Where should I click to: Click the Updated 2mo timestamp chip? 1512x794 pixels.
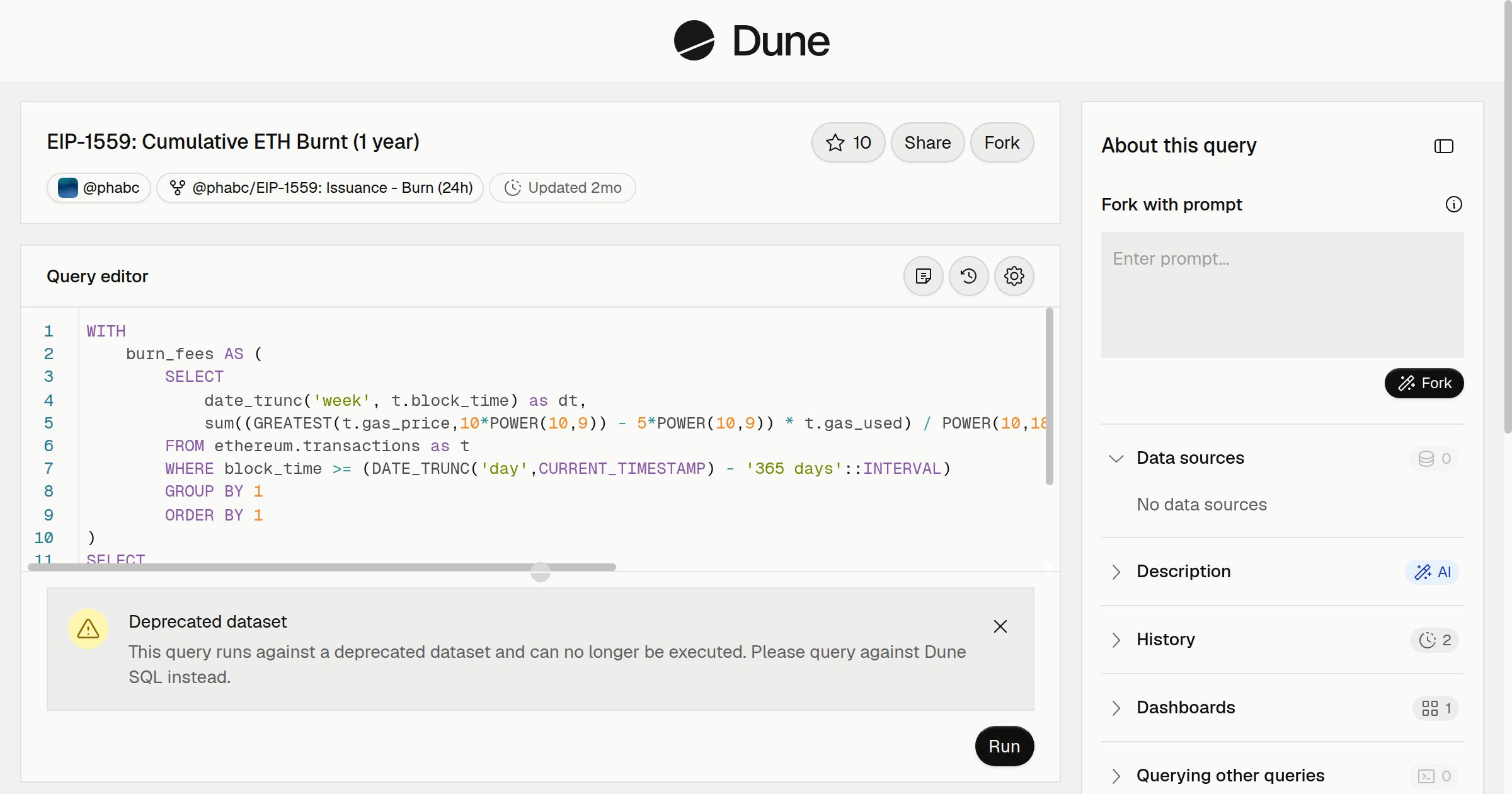click(563, 188)
